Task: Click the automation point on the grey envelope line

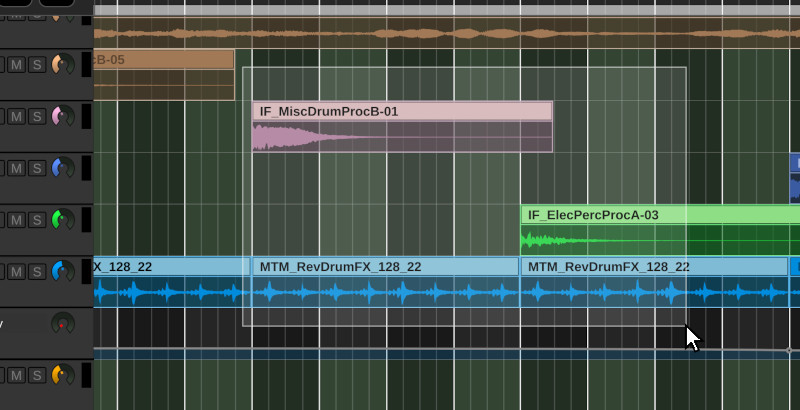Action: coord(789,350)
